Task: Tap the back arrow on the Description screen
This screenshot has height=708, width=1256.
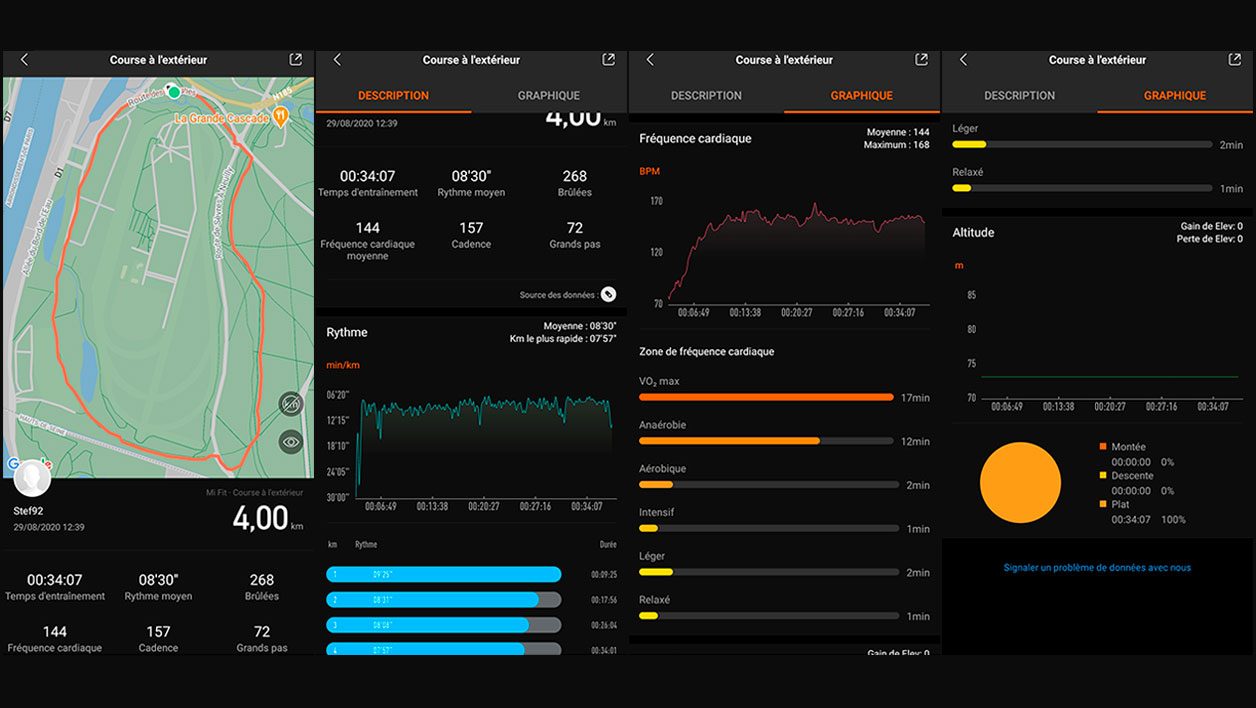Action: (337, 59)
